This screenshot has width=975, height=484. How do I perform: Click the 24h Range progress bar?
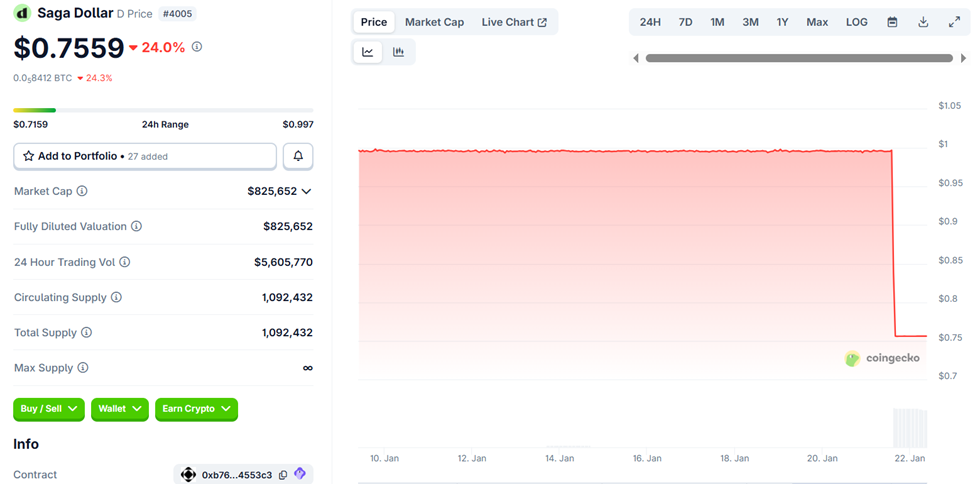coord(164,110)
